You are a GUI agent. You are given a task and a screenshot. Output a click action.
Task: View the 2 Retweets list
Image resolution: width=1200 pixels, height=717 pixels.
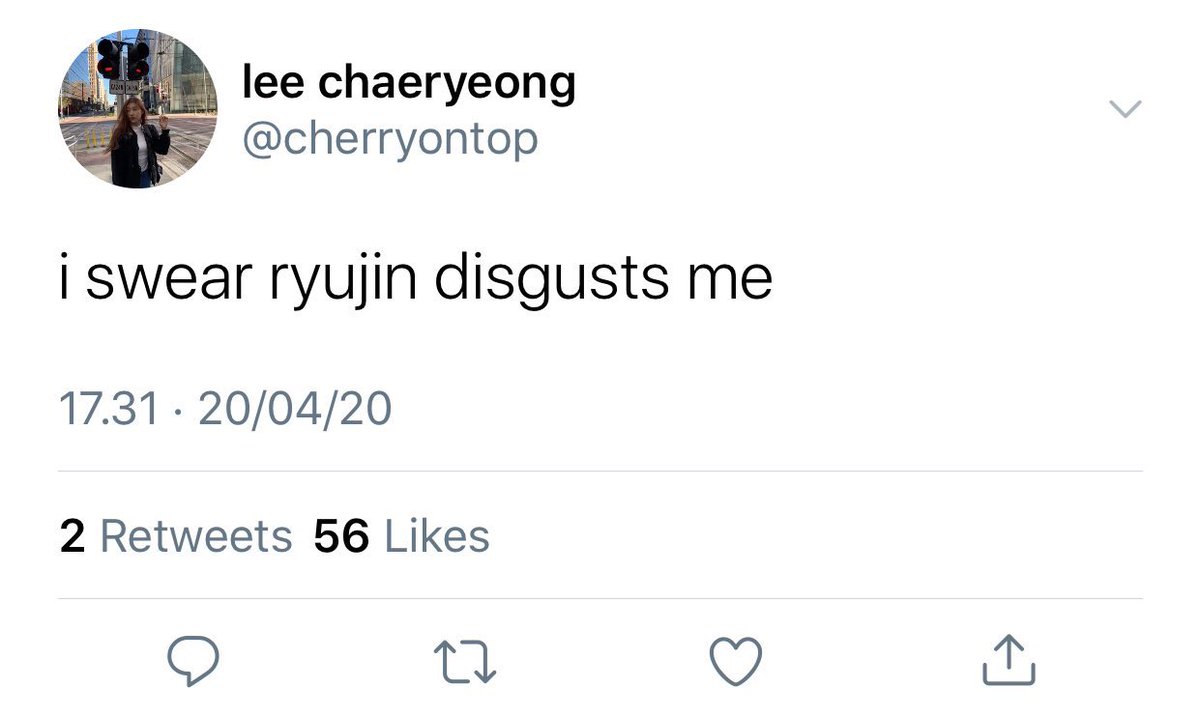pos(175,537)
